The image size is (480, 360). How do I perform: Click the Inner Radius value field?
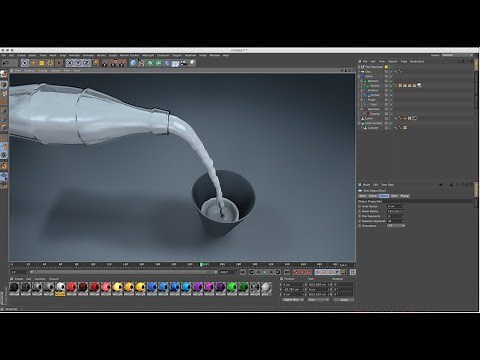click(395, 206)
